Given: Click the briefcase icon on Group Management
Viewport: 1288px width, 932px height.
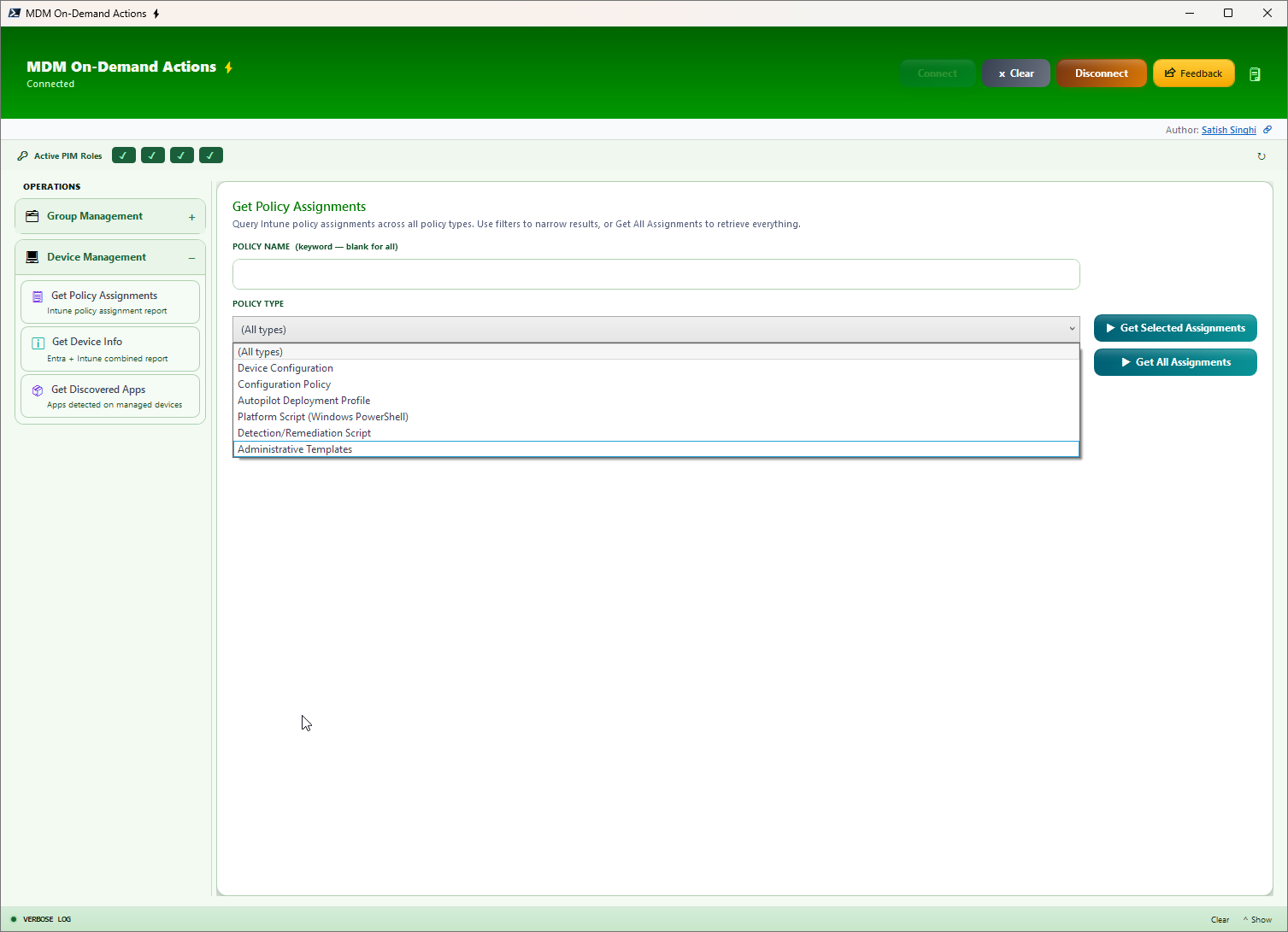Looking at the screenshot, I should pyautogui.click(x=32, y=215).
